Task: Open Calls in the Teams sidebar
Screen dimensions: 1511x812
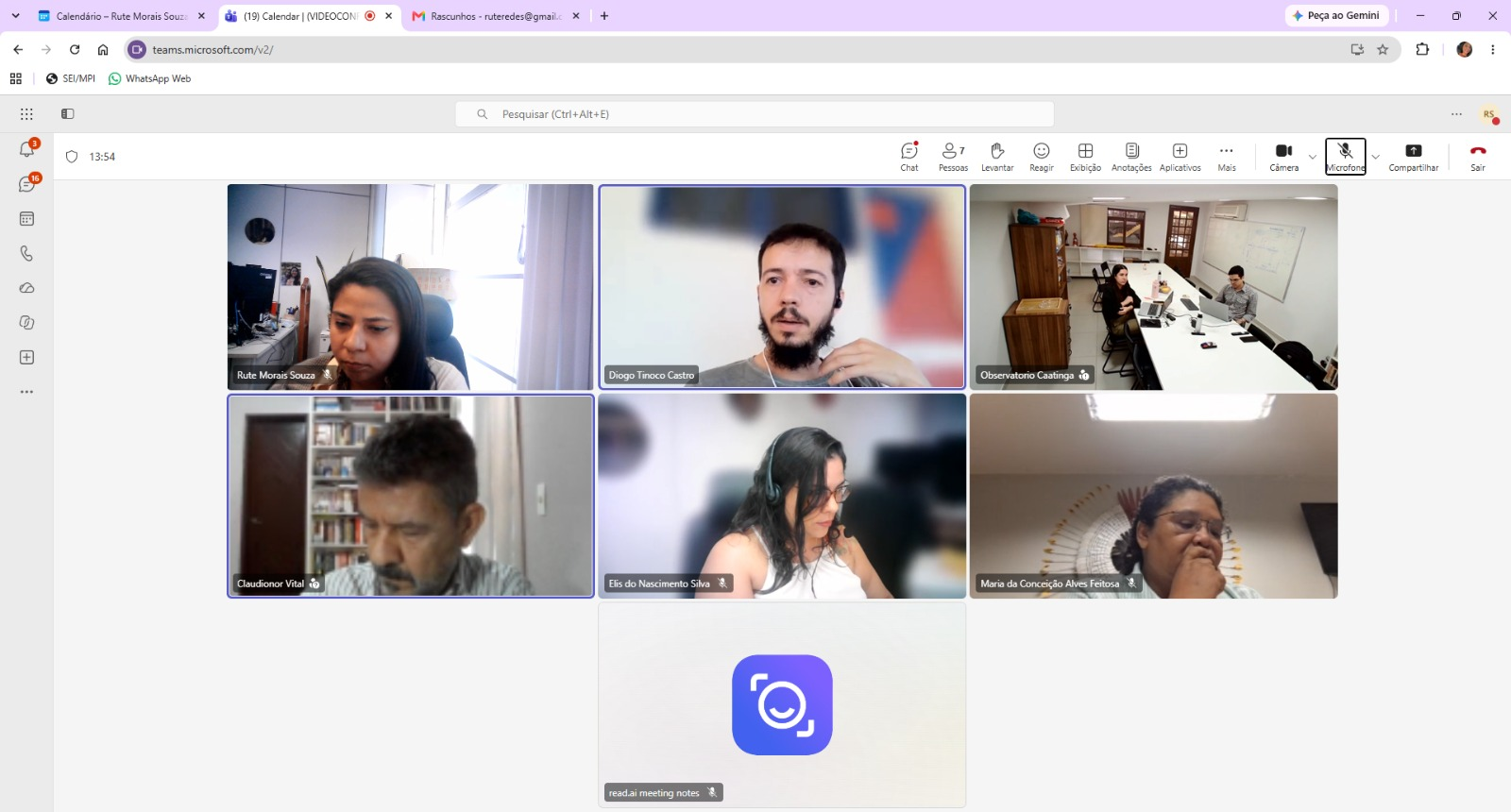Action: pos(26,253)
